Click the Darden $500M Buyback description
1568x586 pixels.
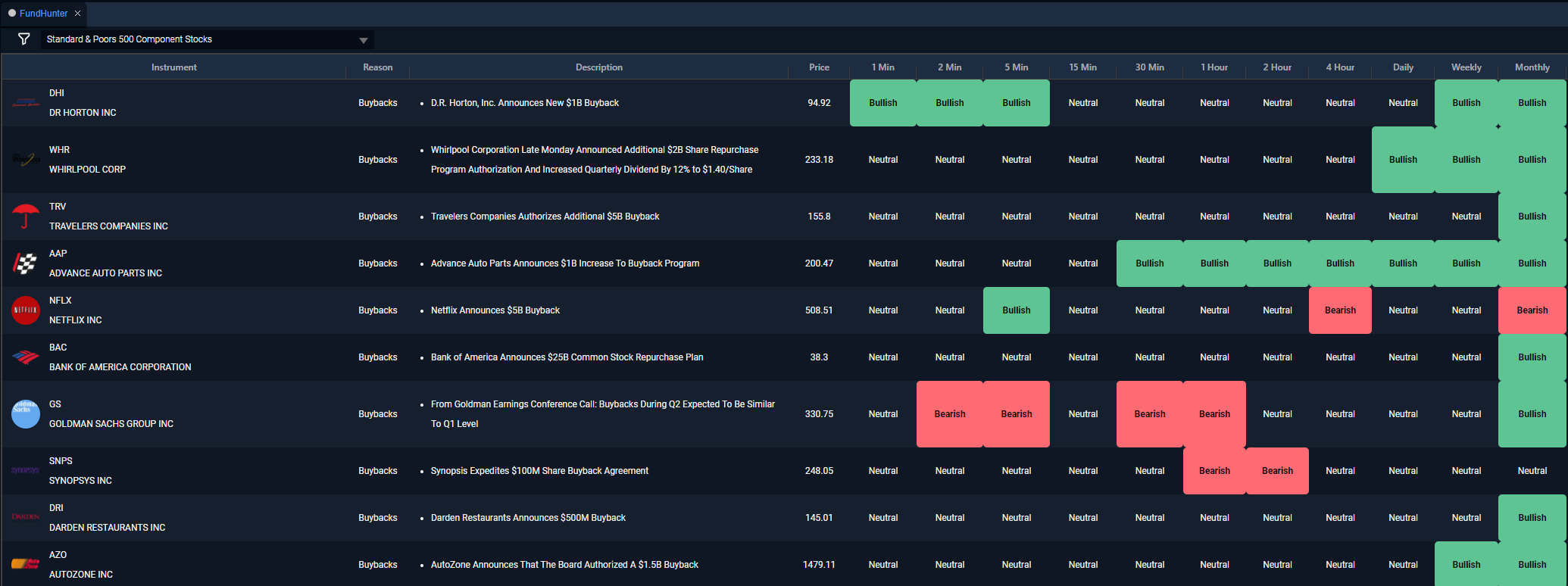coord(528,518)
